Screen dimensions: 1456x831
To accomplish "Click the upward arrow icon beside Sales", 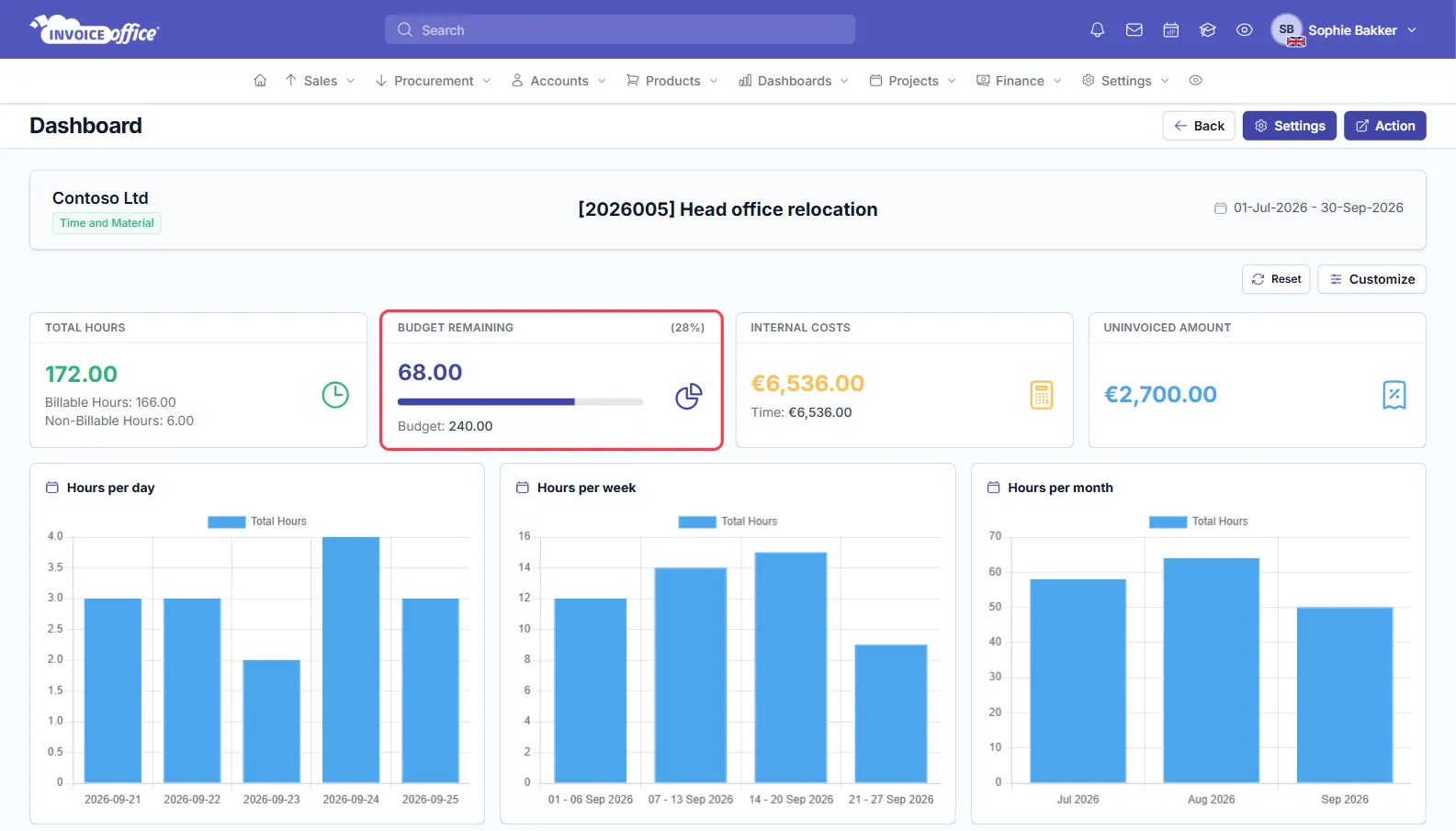I will (x=290, y=81).
